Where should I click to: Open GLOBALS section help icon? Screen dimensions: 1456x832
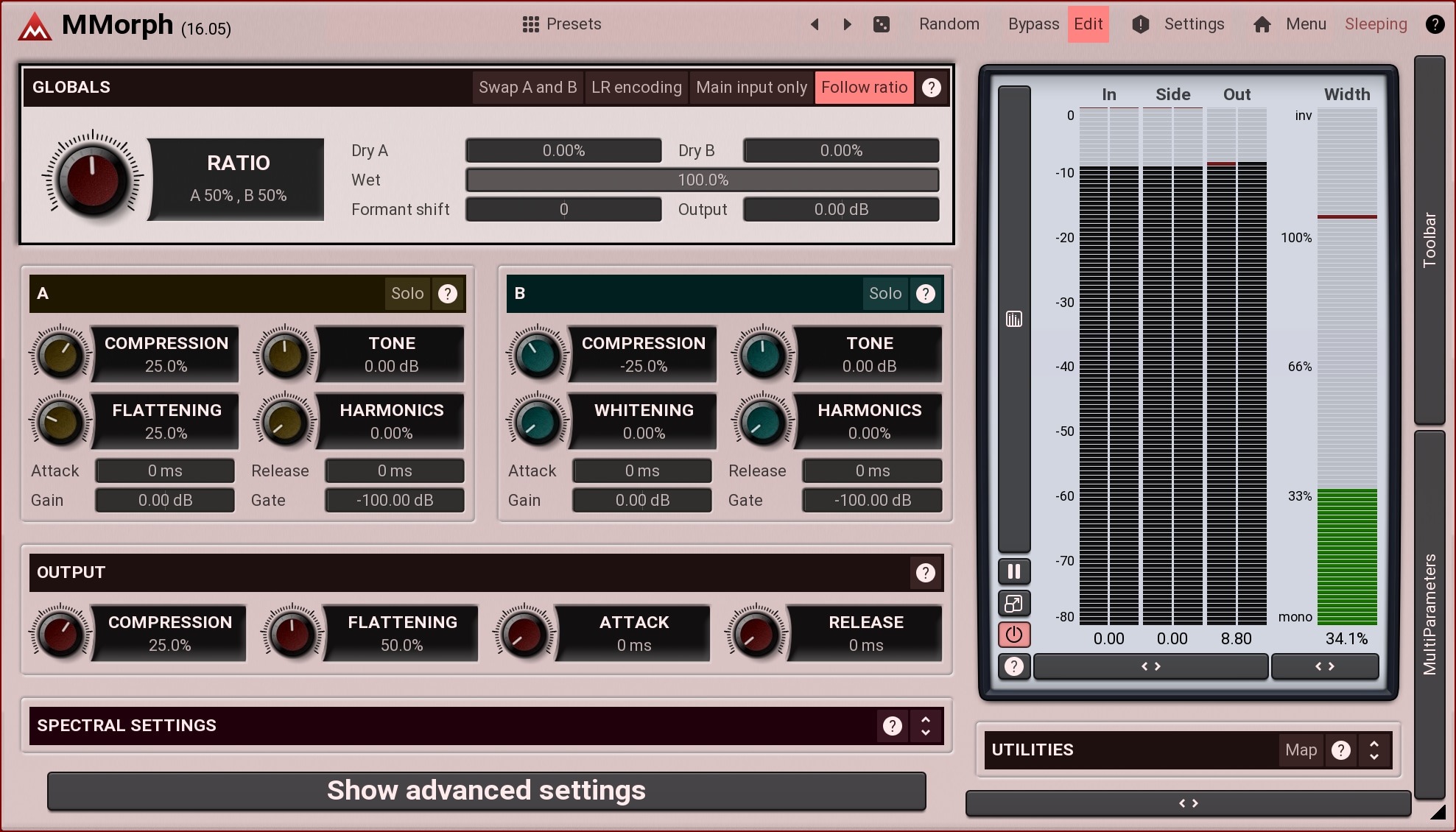tap(932, 88)
